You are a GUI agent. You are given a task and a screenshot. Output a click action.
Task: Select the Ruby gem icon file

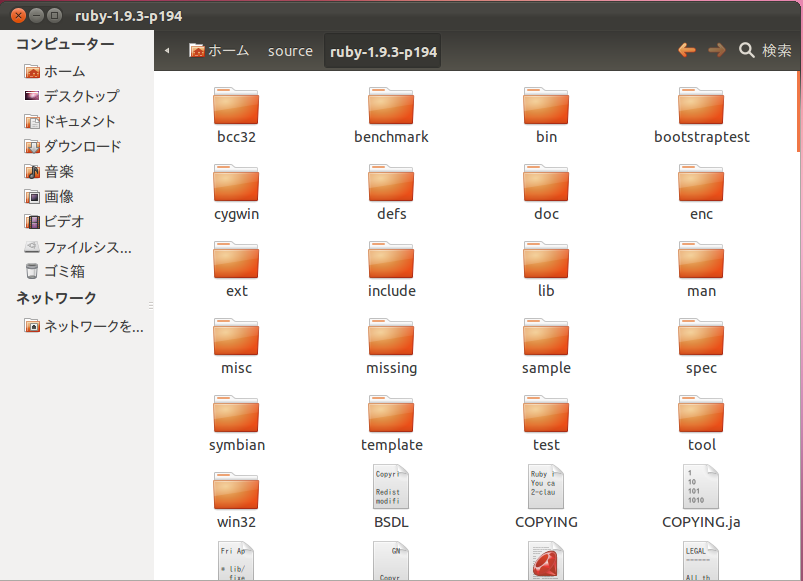tap(546, 561)
